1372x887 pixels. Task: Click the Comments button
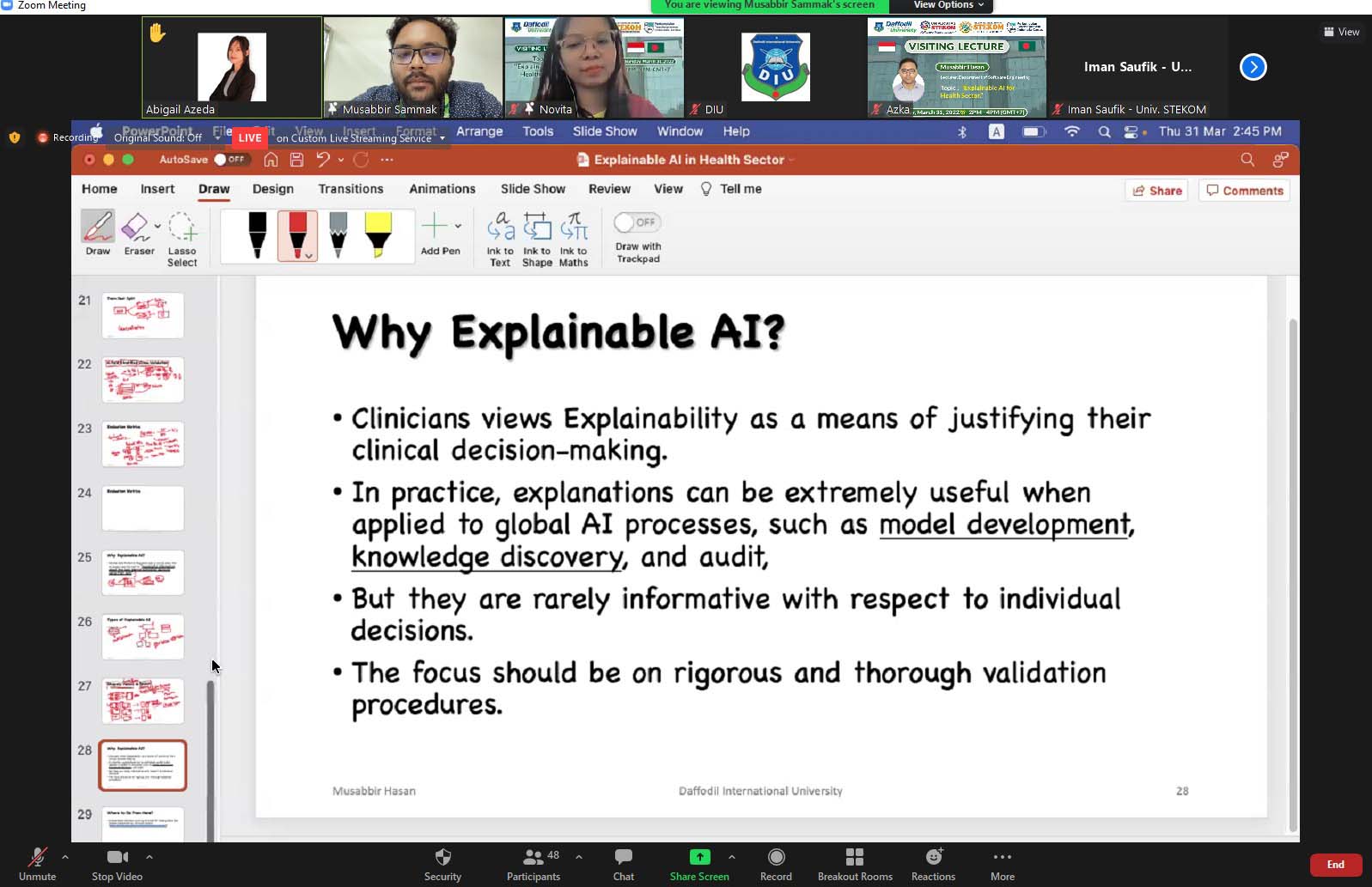point(1245,191)
